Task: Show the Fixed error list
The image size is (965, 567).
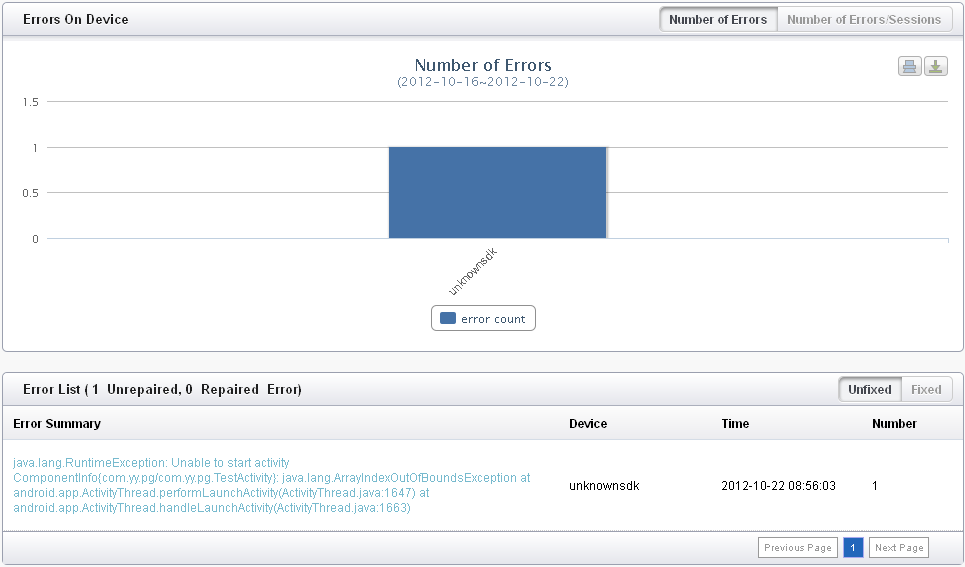Action: (x=926, y=389)
